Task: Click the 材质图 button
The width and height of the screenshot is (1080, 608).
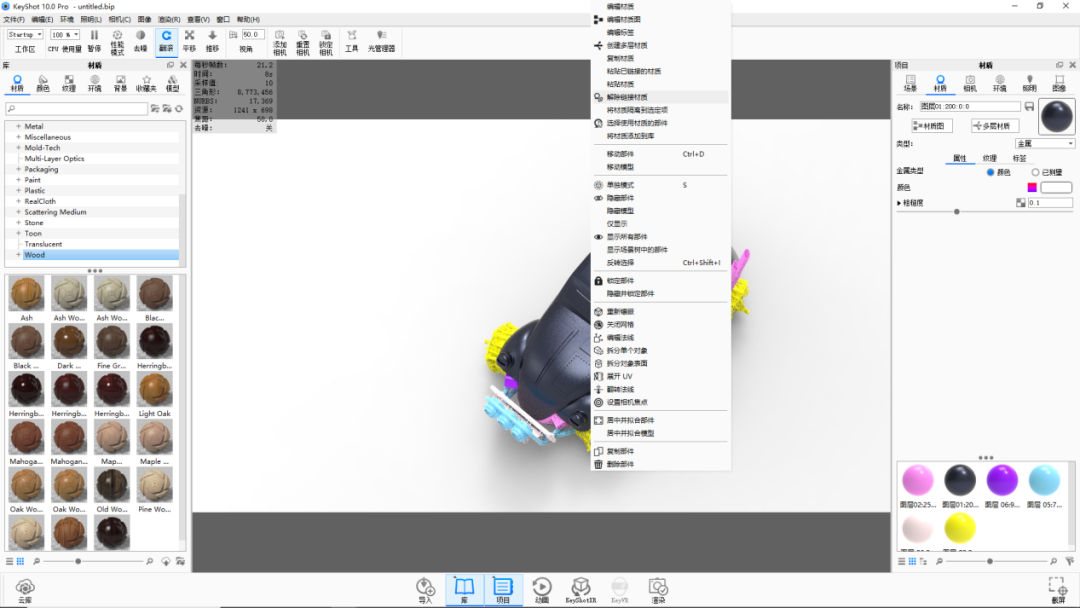Action: tap(932, 126)
